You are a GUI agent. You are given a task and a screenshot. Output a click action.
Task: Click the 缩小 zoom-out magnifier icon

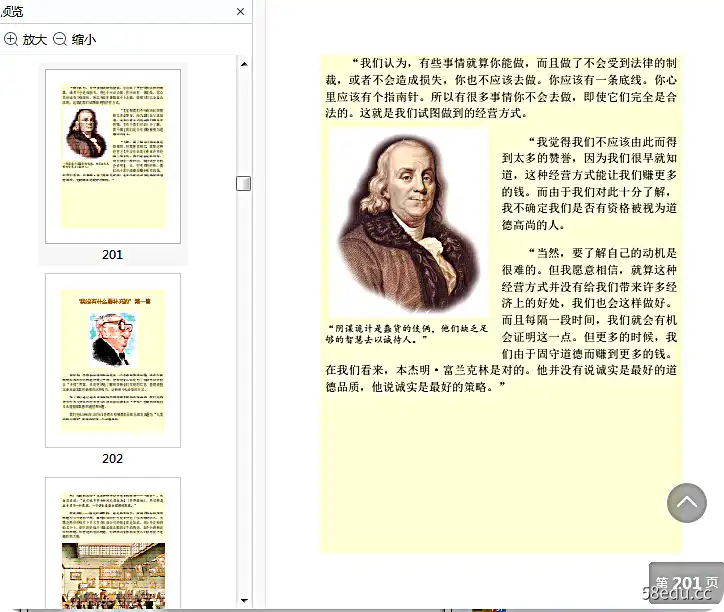point(60,39)
